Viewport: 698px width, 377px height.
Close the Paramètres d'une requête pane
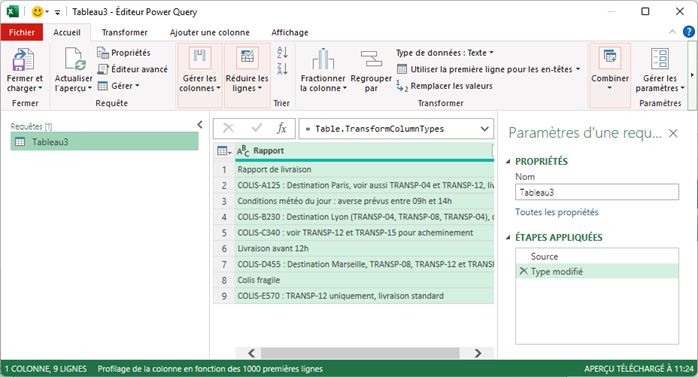pyautogui.click(x=673, y=133)
